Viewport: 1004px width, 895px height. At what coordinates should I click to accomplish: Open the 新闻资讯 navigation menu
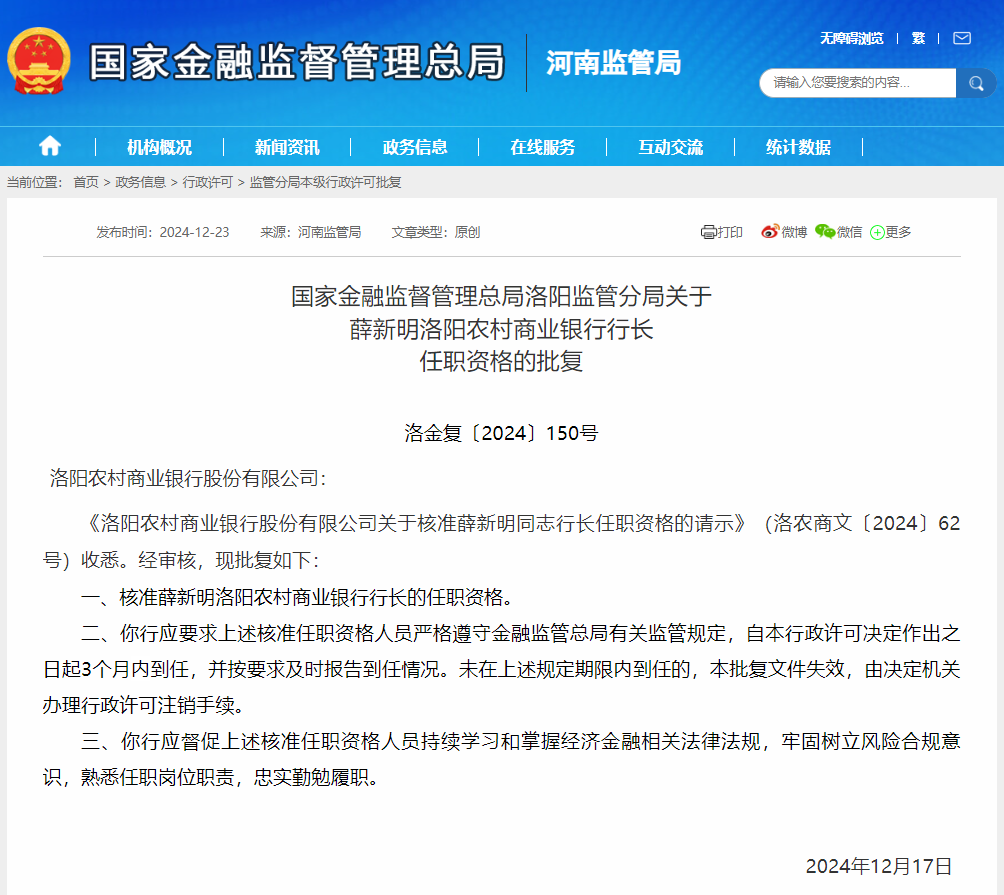(x=287, y=147)
